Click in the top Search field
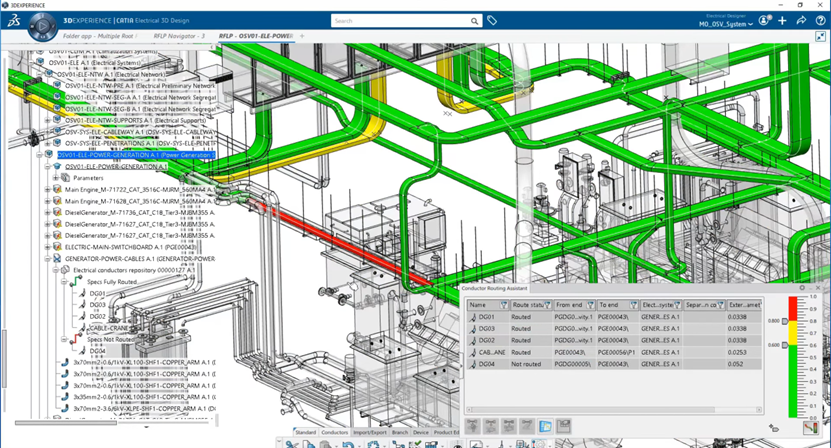The image size is (831, 448). [x=400, y=21]
